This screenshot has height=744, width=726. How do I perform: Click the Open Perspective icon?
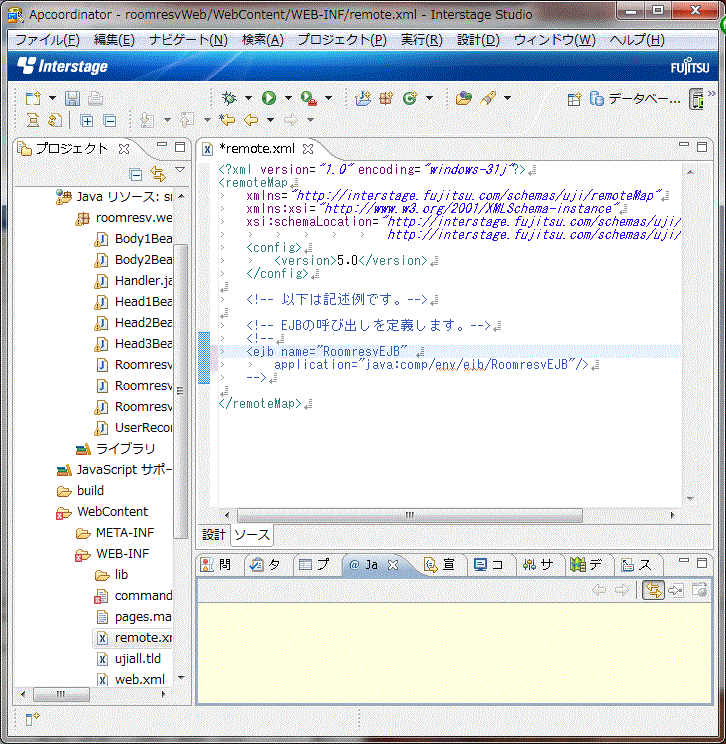(574, 99)
